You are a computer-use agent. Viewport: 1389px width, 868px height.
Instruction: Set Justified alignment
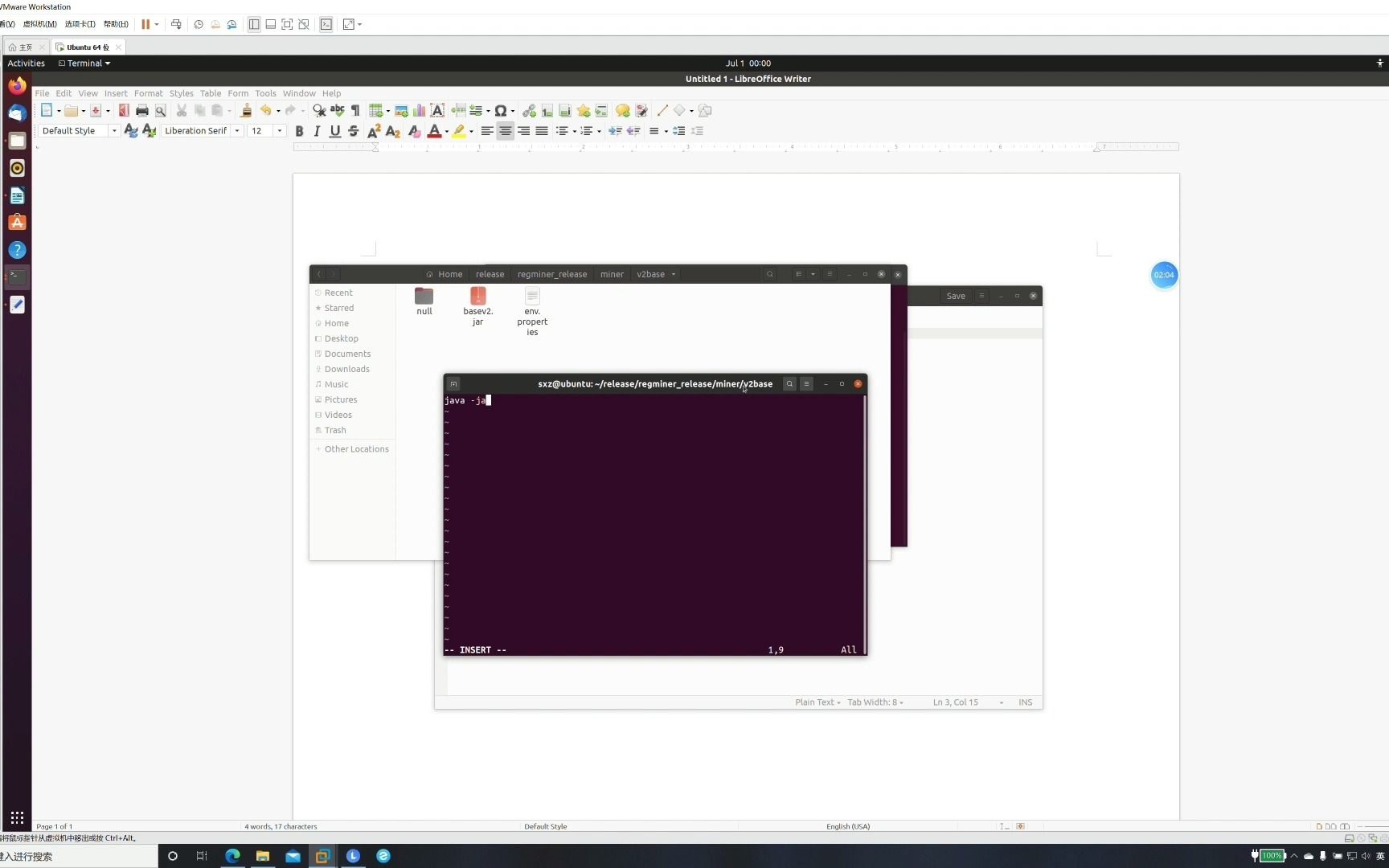(x=542, y=131)
